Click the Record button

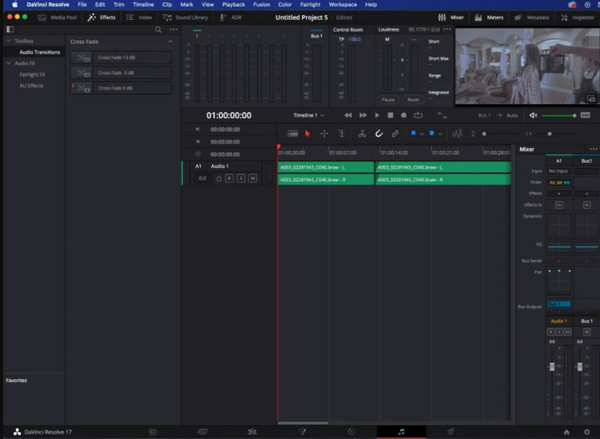point(403,115)
